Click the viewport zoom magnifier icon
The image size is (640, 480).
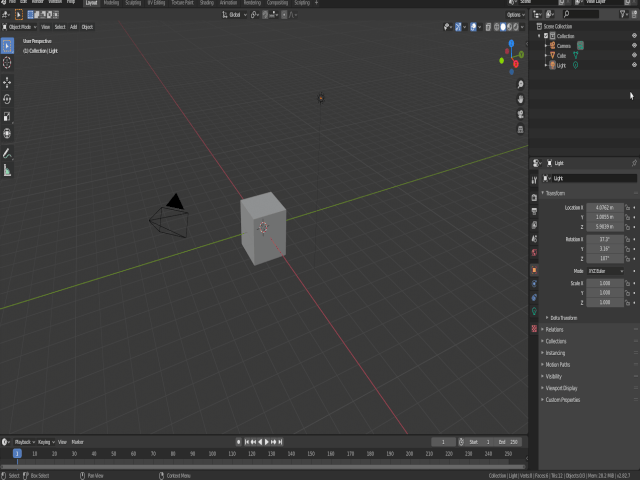point(520,84)
